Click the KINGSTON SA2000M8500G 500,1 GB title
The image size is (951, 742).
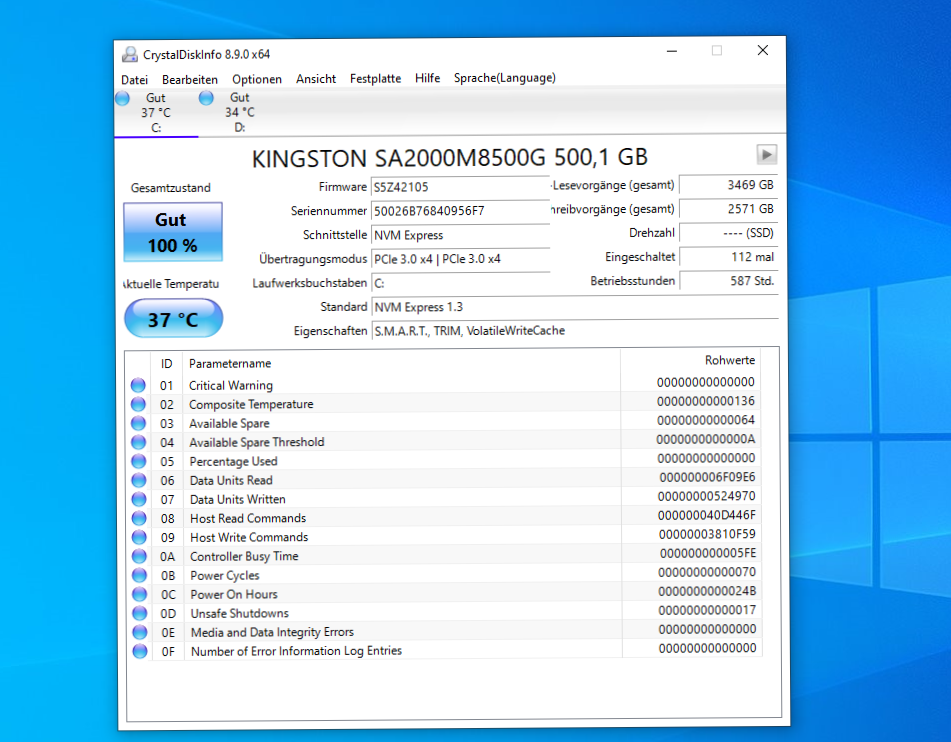pos(449,158)
